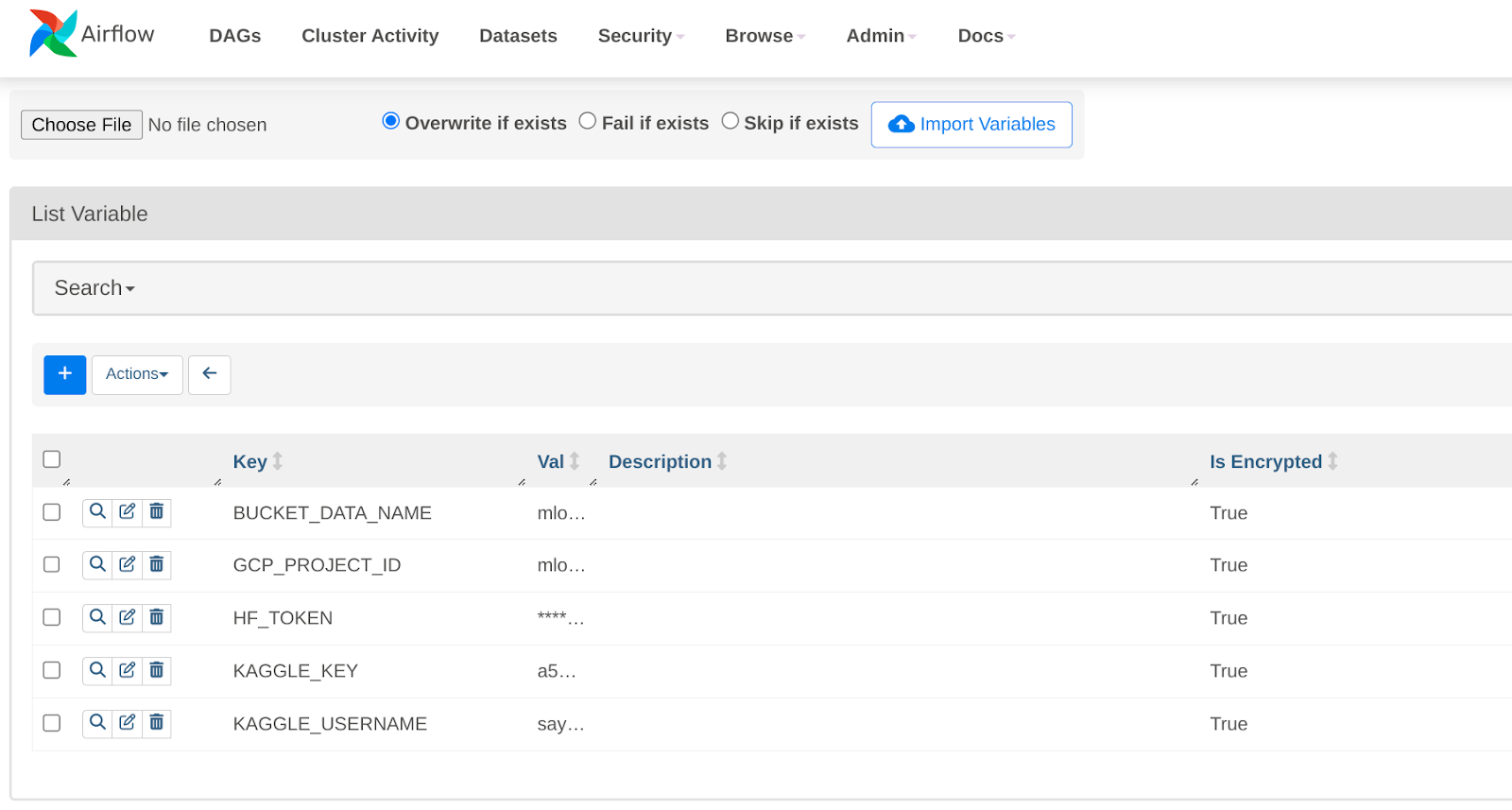Viewport: 1512px width, 810px height.
Task: Delete the HF_TOKEN variable using trash icon
Action: tap(157, 618)
